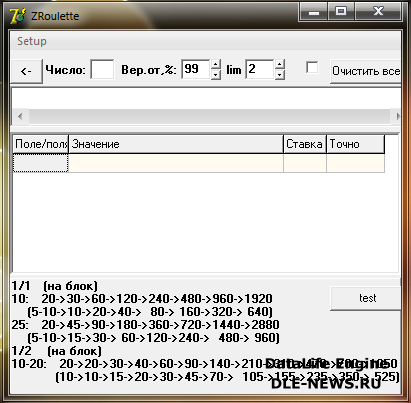Select the Точно column header

(355, 144)
